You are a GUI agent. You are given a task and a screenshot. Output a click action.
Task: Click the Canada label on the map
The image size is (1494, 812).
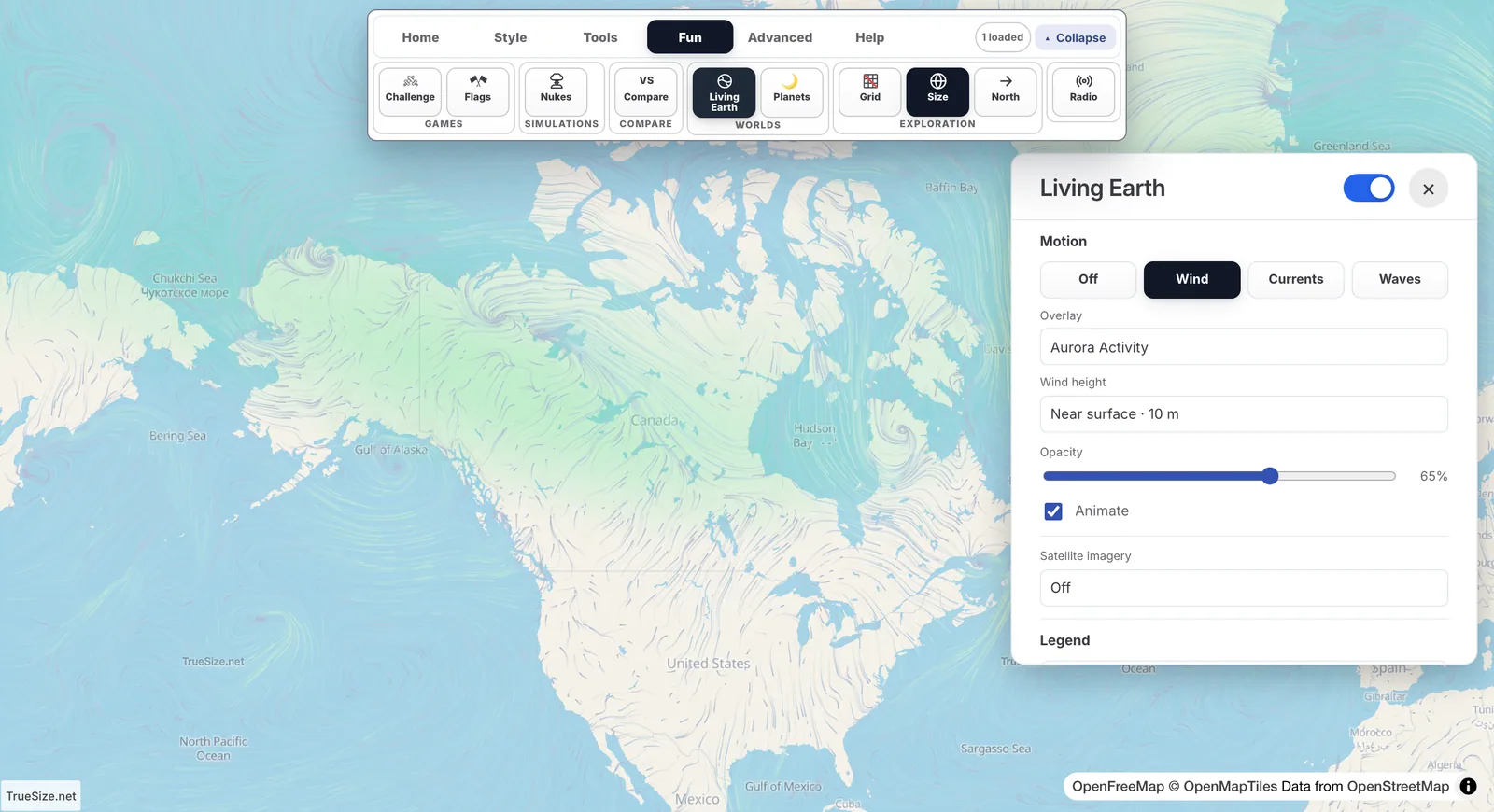pyautogui.click(x=655, y=420)
